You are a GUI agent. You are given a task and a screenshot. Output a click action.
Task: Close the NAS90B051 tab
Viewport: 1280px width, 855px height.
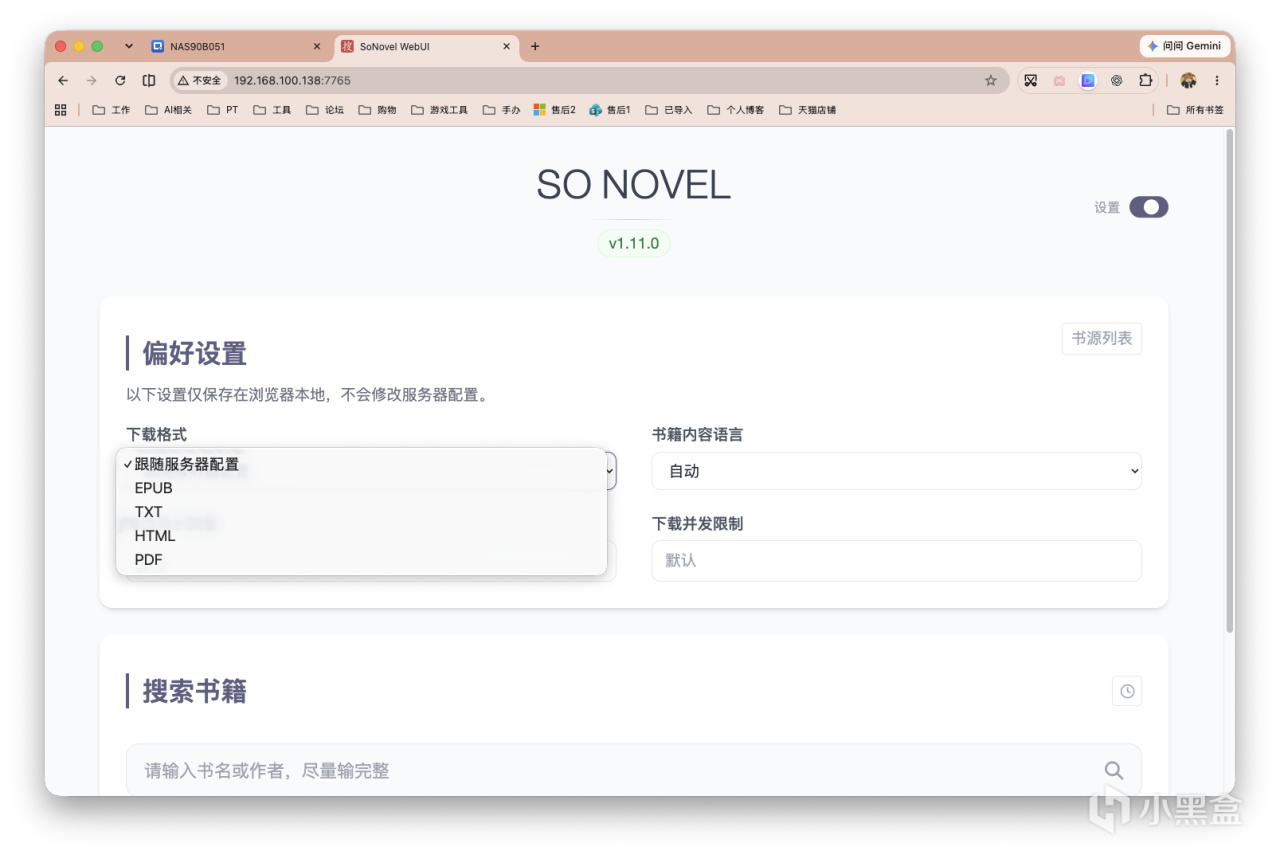coord(317,46)
